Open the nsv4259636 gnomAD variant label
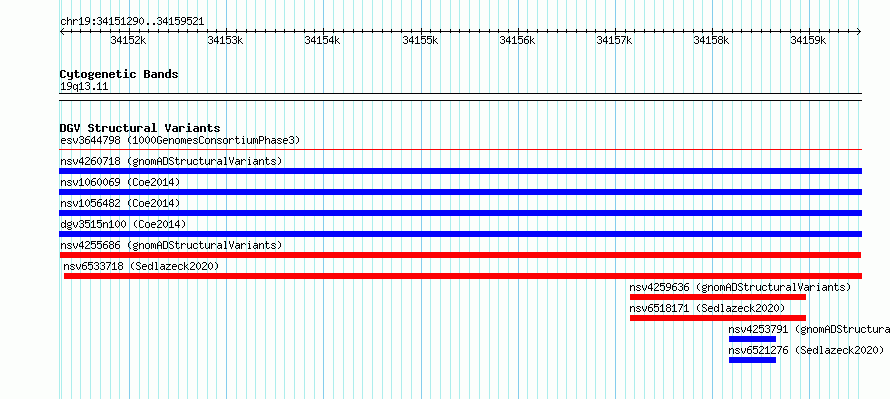Screen dimensions: 890x399 tap(740, 287)
